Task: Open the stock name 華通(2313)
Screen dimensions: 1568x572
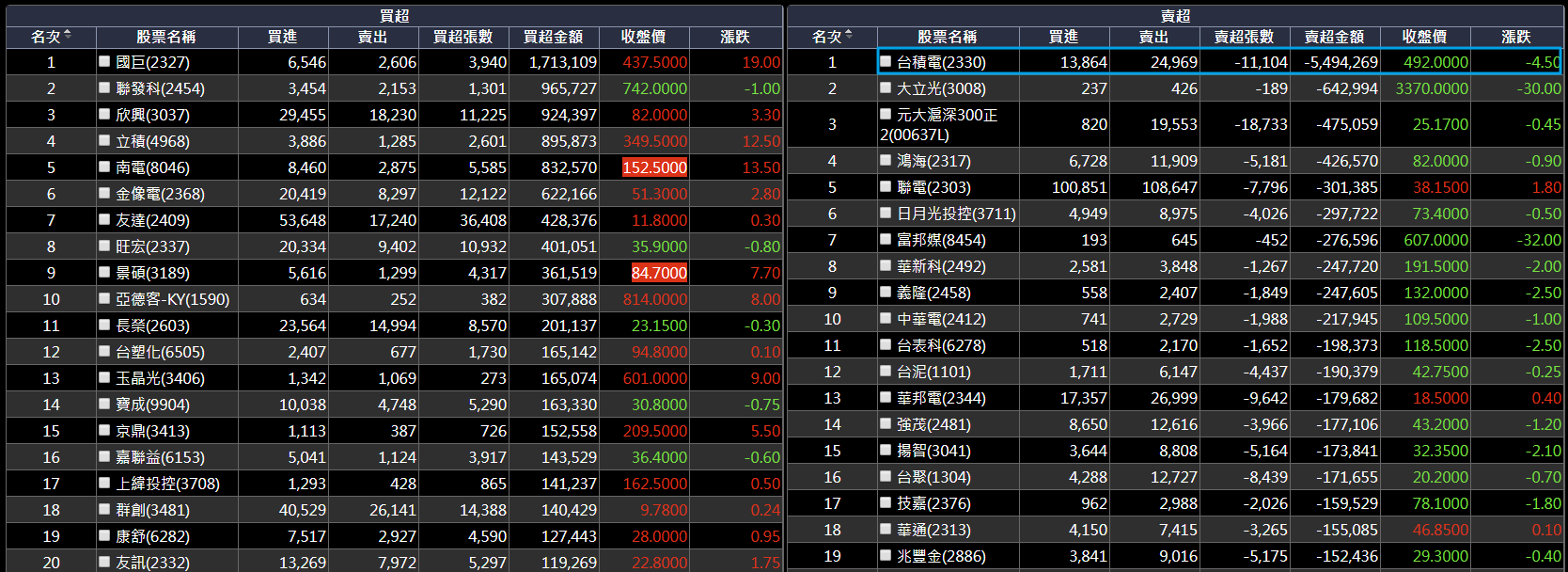Action: click(933, 530)
